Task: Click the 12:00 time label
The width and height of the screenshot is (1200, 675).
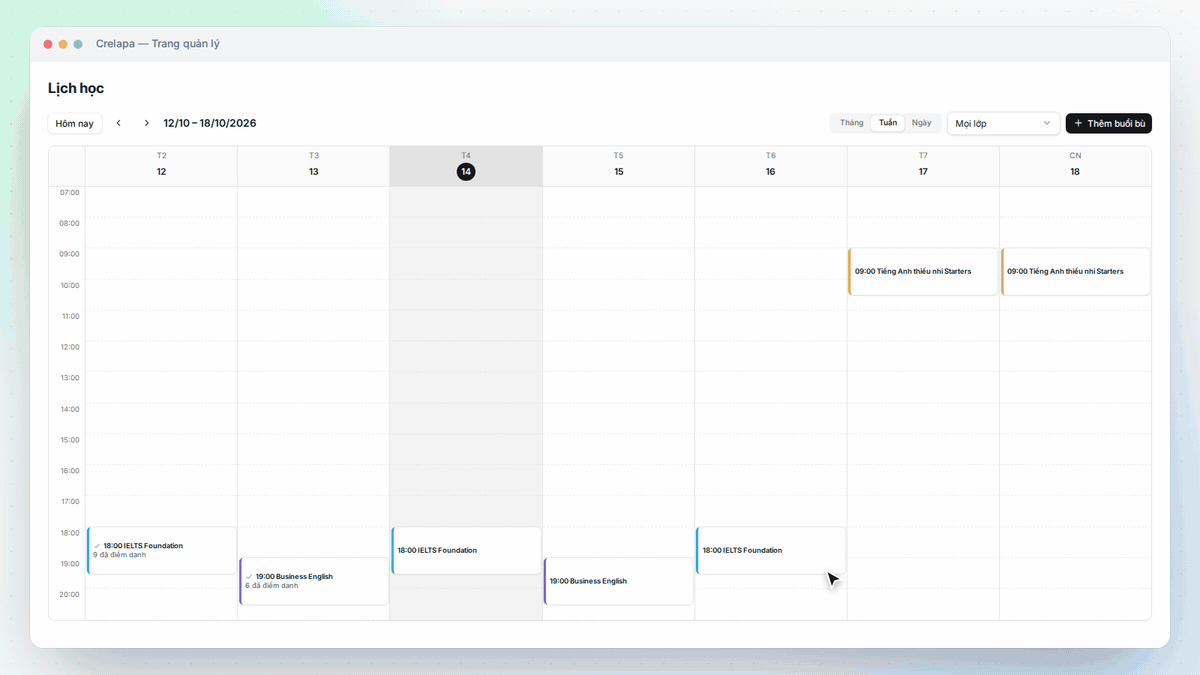Action: [69, 347]
